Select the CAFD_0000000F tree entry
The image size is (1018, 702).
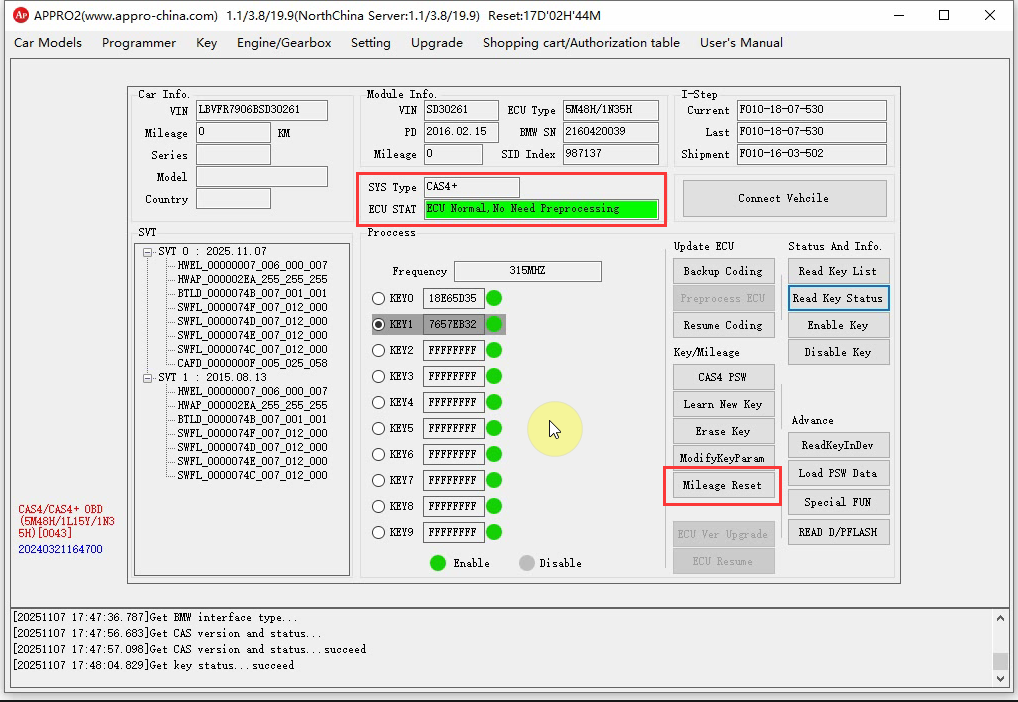pos(252,364)
